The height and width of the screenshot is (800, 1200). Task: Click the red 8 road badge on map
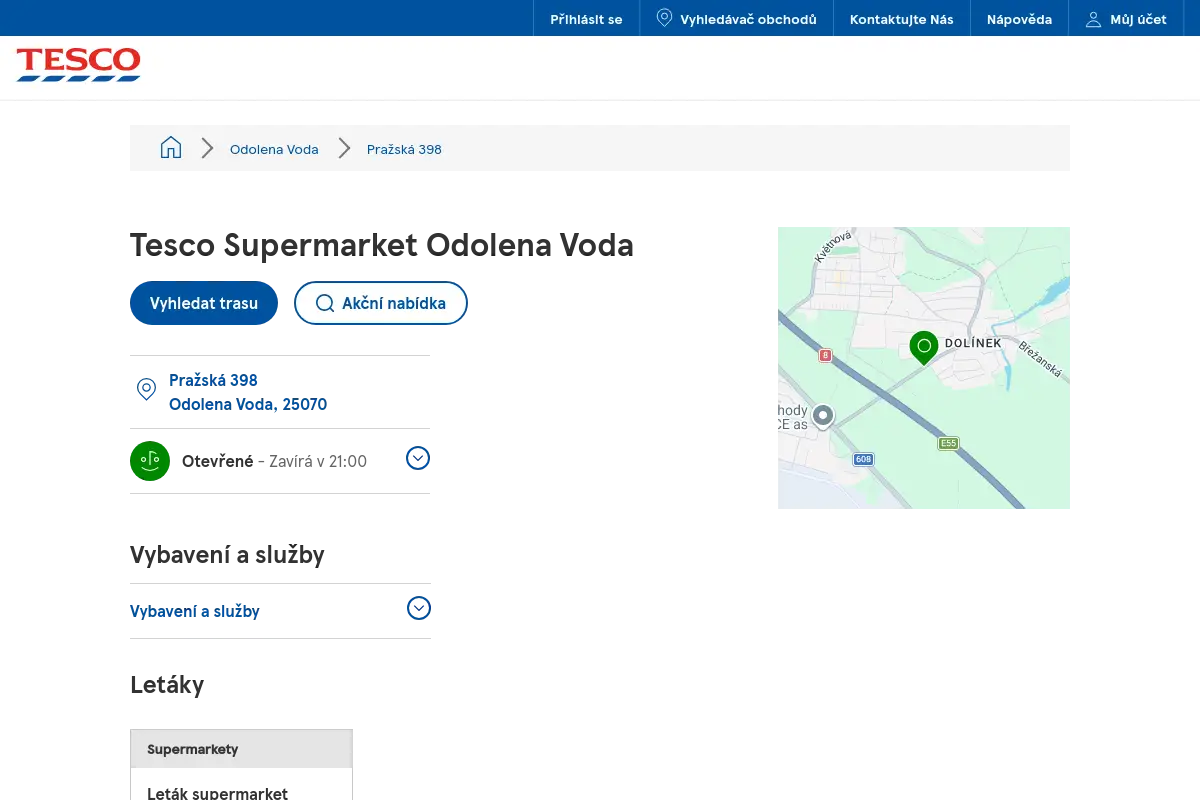click(825, 355)
